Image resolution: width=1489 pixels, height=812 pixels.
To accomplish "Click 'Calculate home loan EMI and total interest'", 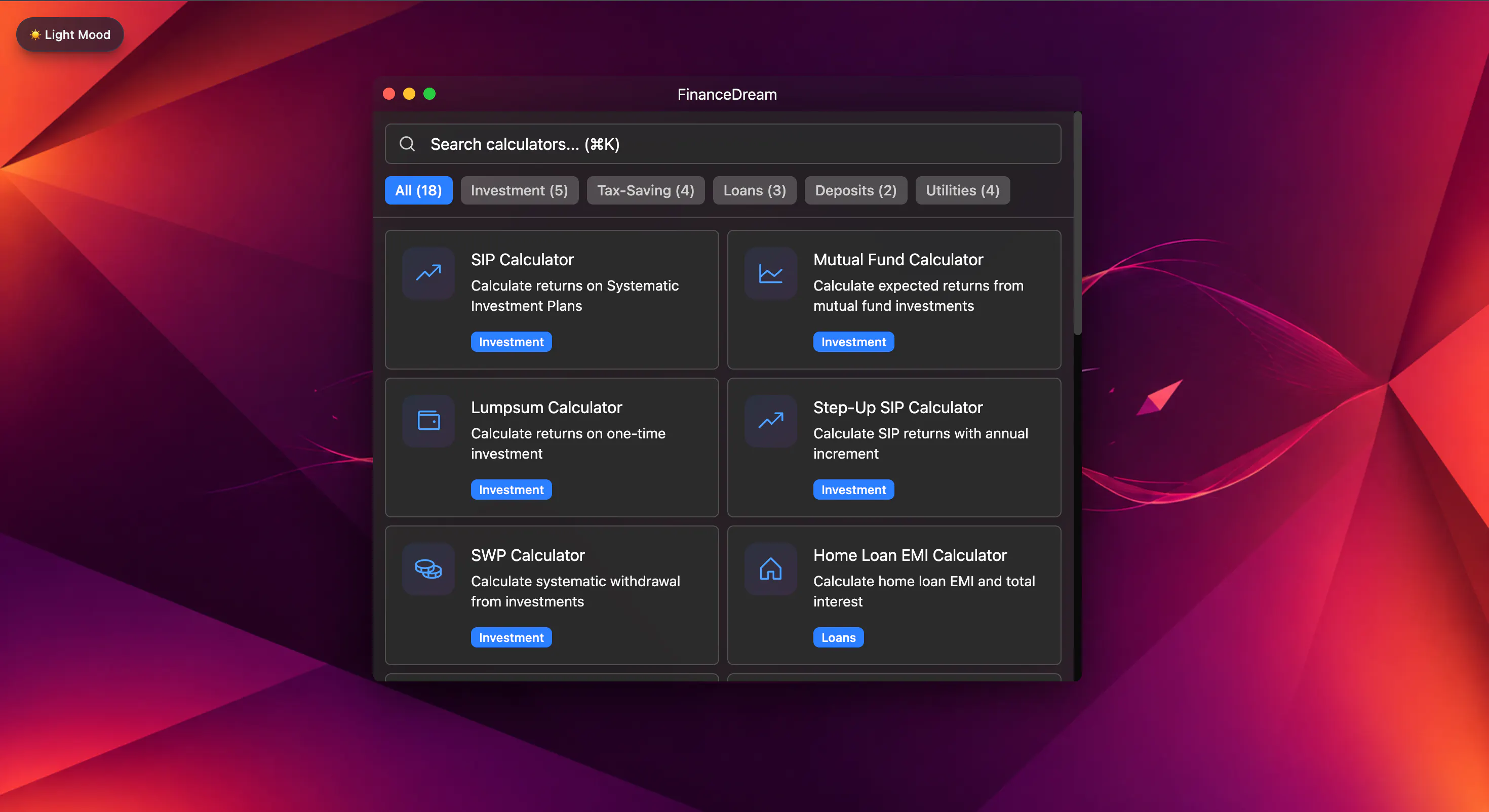I will click(x=924, y=592).
